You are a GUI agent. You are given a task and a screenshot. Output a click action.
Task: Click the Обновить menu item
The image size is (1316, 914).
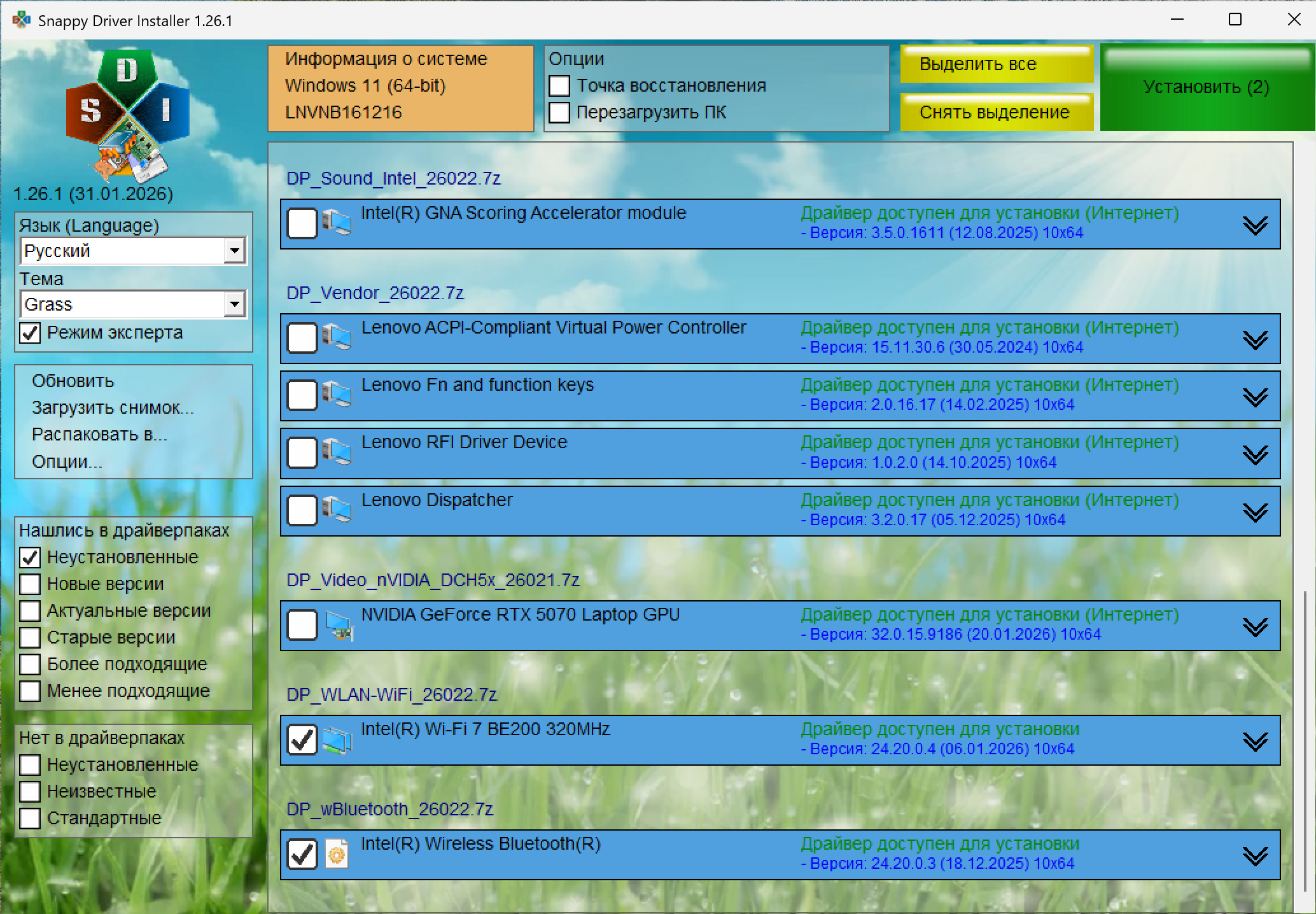73,381
